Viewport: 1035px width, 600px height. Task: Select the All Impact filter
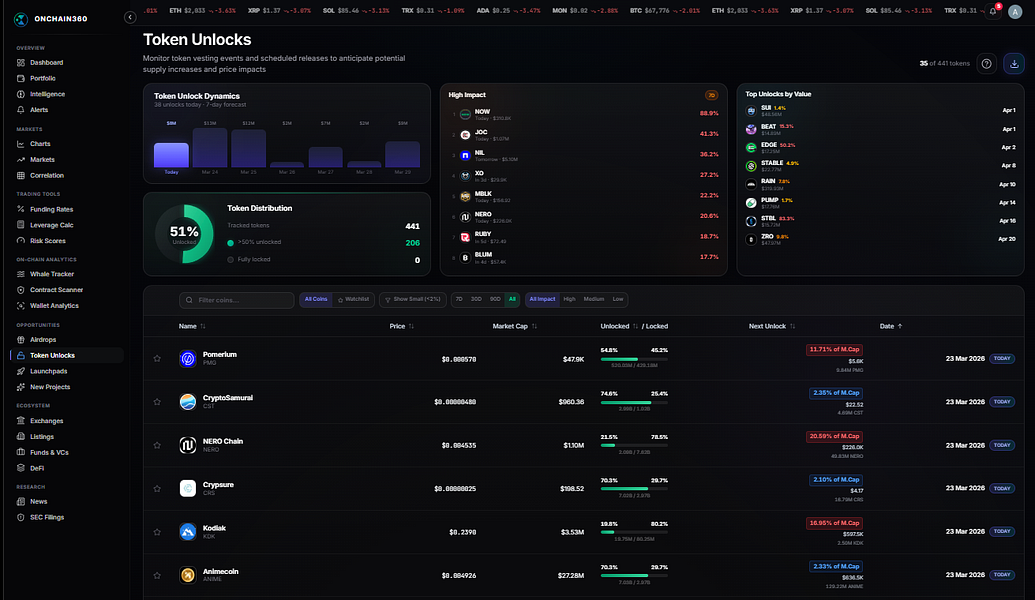[x=543, y=300]
